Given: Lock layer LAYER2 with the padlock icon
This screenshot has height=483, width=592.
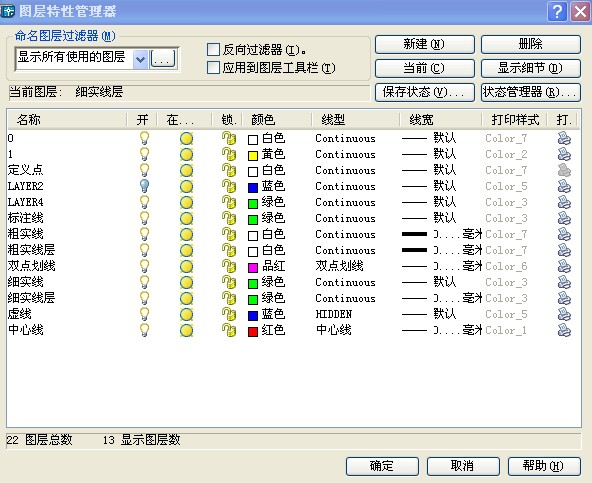Looking at the screenshot, I should click(x=229, y=186).
